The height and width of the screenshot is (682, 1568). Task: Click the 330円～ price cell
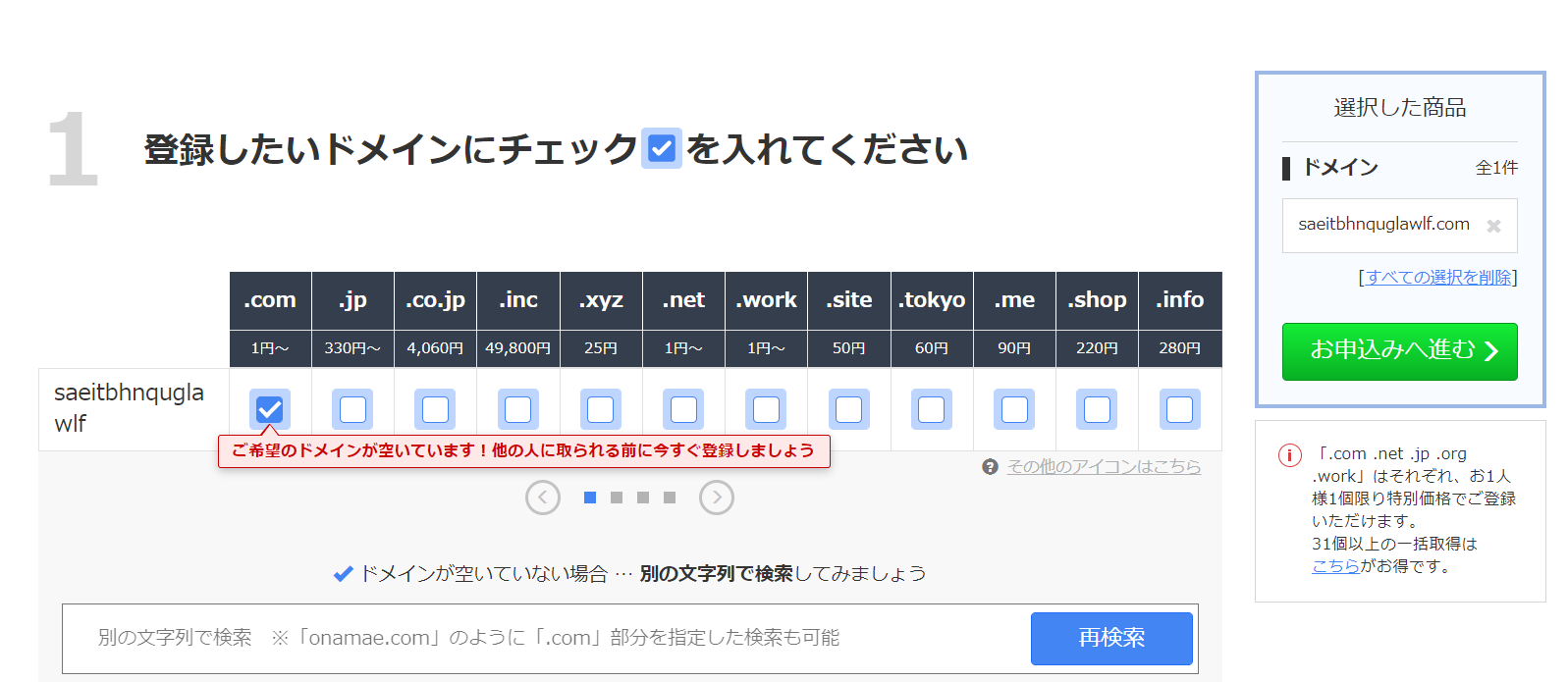352,349
